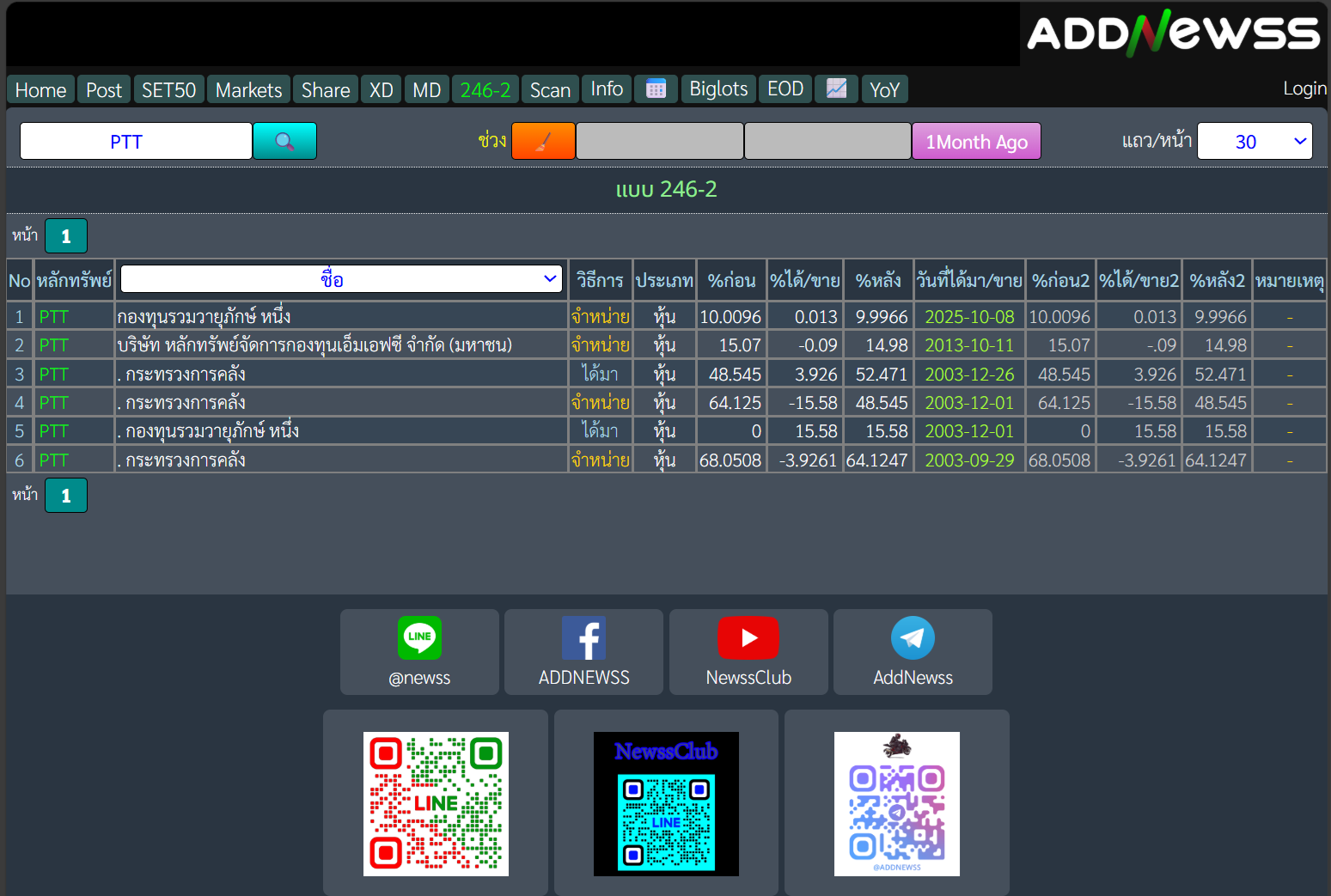Open the Biglots menu item

718,89
